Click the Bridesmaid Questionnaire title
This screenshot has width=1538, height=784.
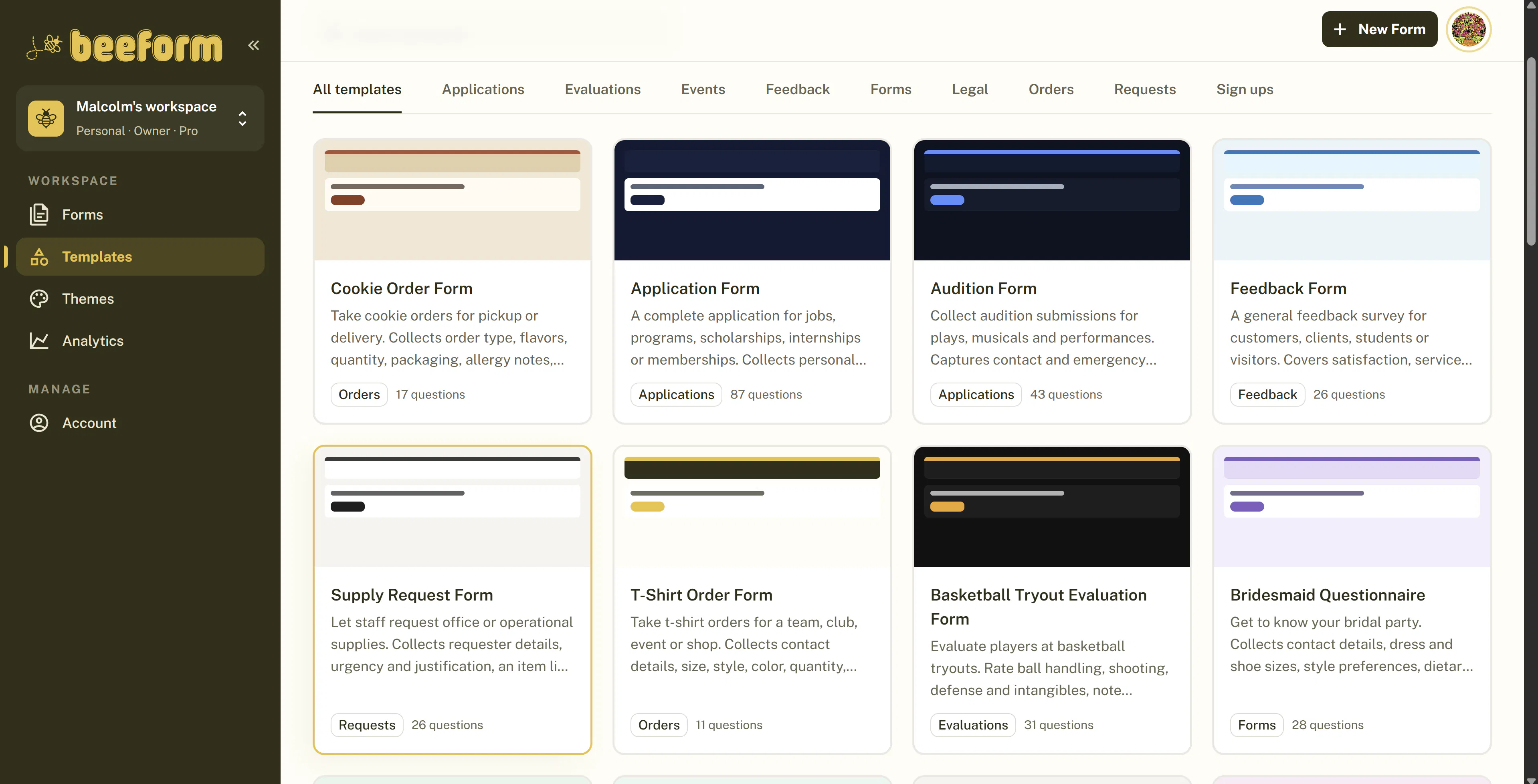click(1327, 595)
